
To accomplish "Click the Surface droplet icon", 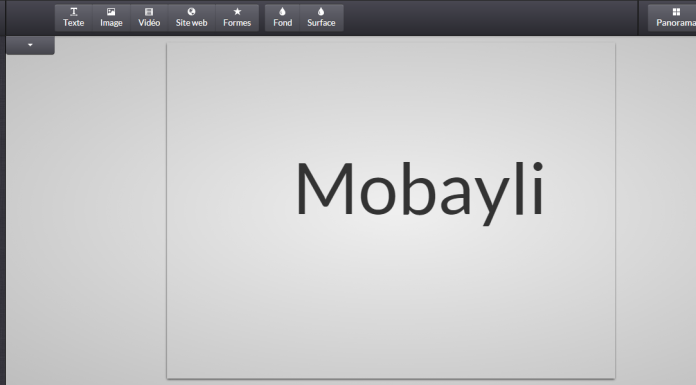I will click(321, 12).
